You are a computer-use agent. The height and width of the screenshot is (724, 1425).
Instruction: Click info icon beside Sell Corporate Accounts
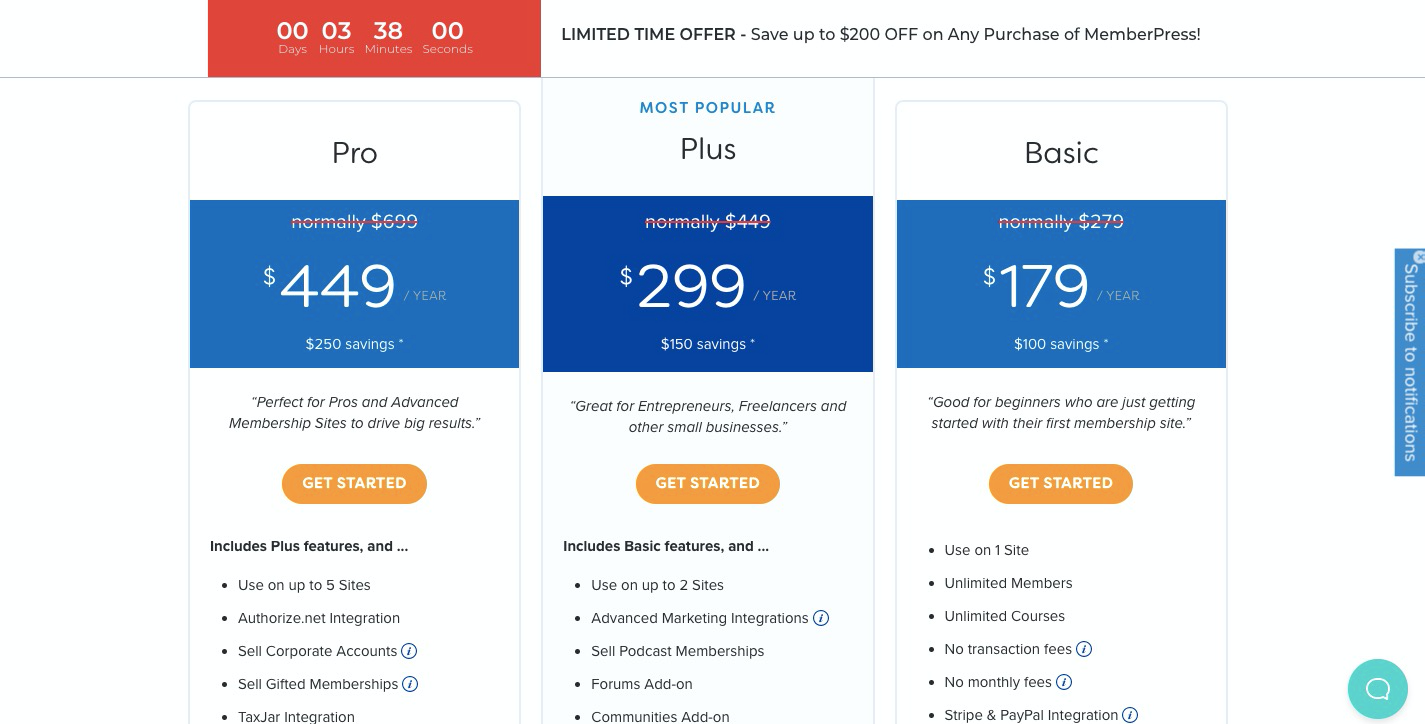pos(409,651)
